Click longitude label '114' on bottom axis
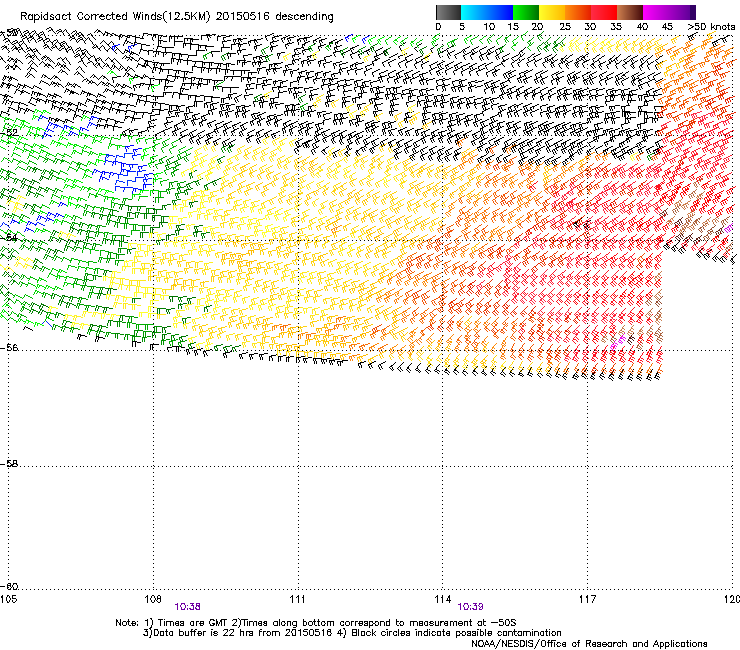This screenshot has width=740, height=650. (x=443, y=599)
